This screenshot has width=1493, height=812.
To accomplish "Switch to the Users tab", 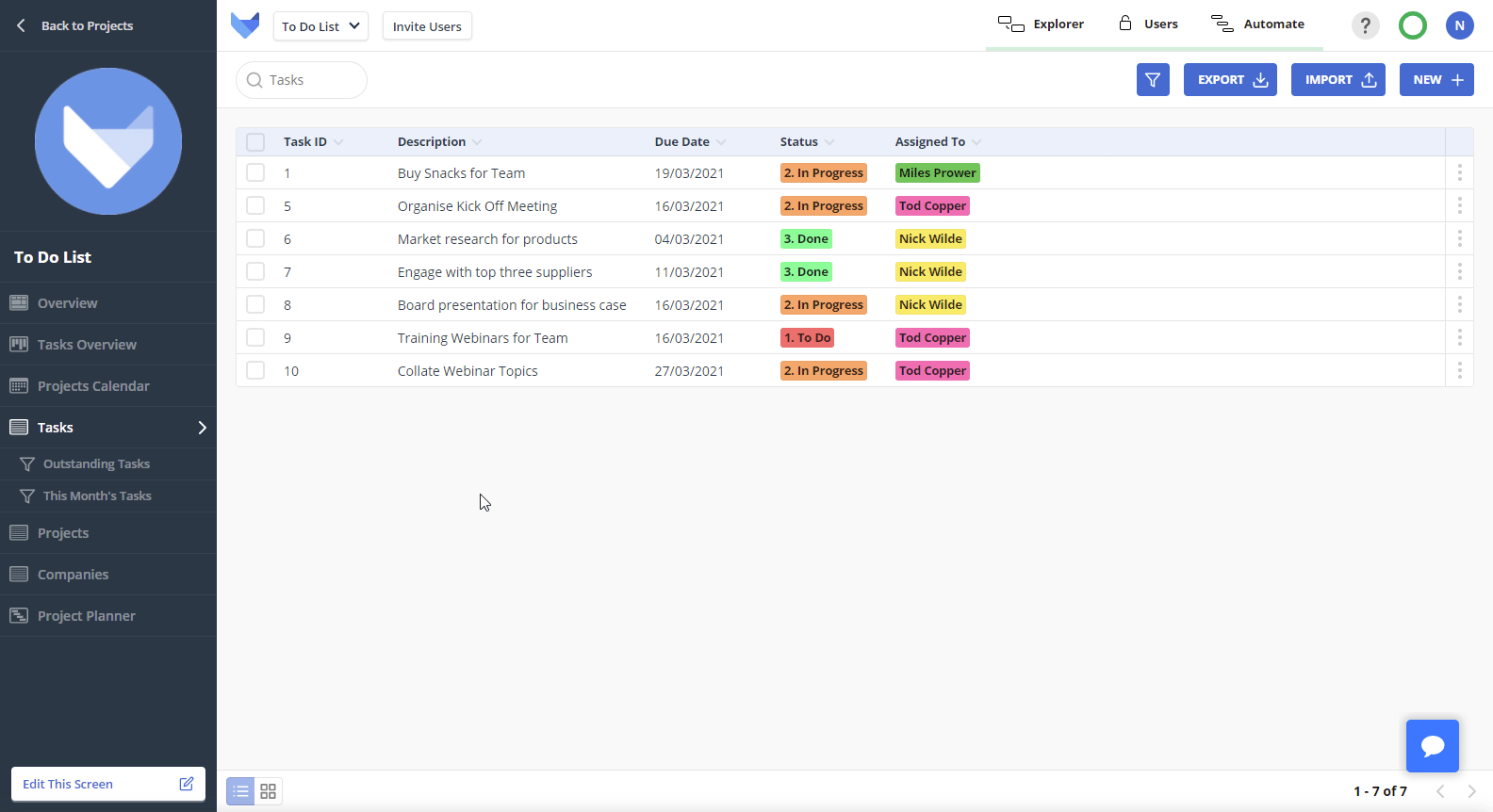I will (1148, 24).
